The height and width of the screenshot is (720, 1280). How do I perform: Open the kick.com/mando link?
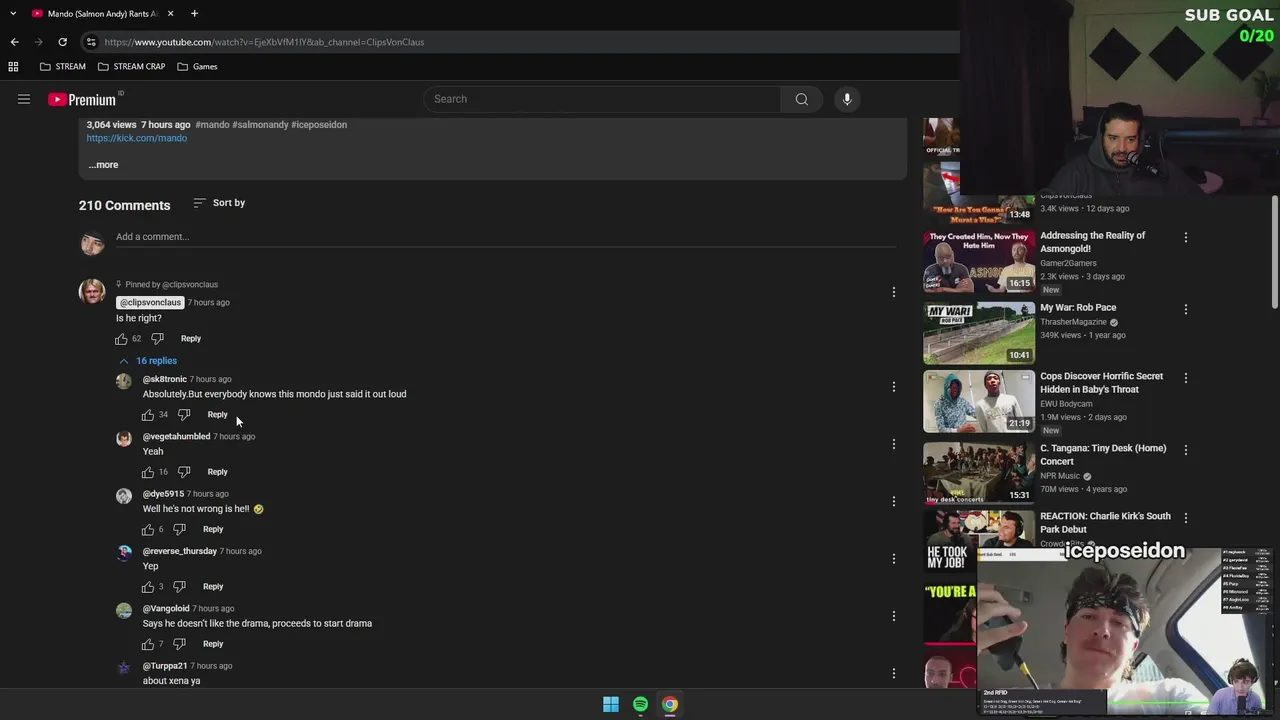point(137,138)
